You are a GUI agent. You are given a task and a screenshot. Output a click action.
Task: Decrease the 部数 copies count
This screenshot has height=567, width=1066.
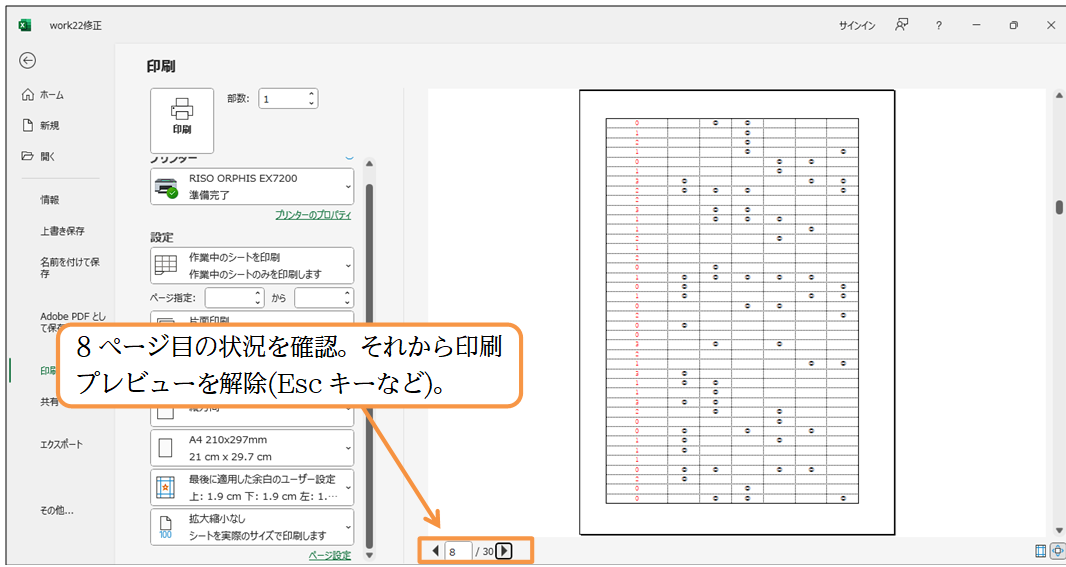click(311, 103)
